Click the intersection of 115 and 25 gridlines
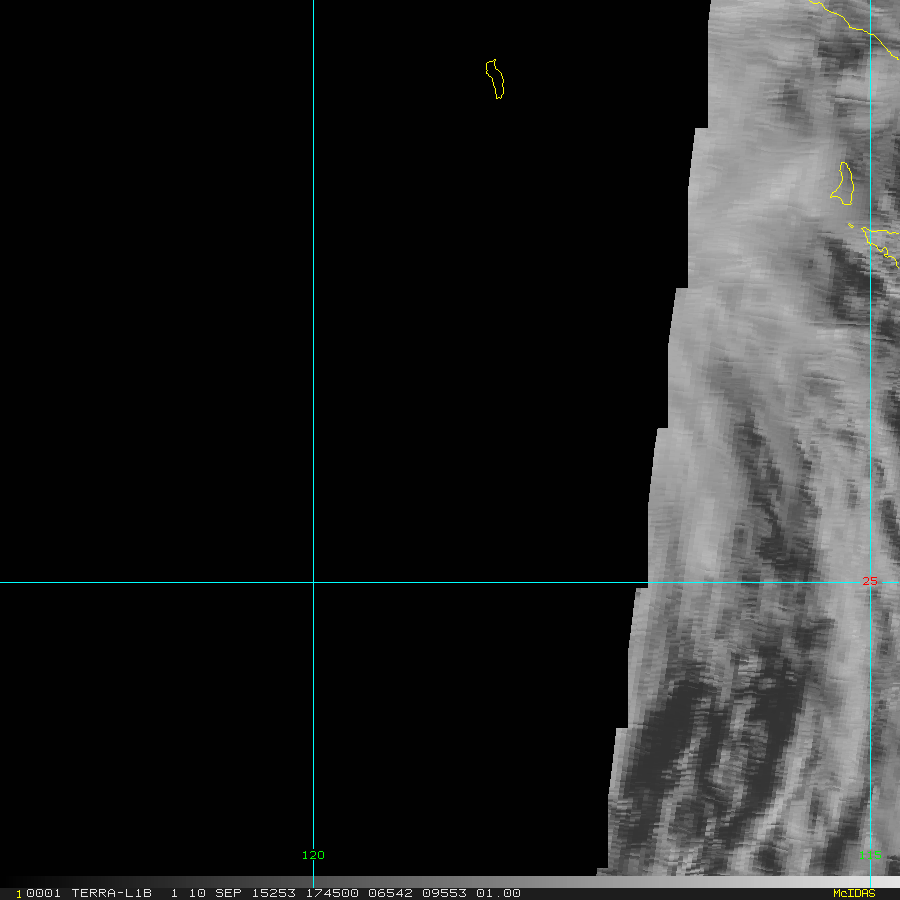The image size is (900, 900). (x=871, y=583)
